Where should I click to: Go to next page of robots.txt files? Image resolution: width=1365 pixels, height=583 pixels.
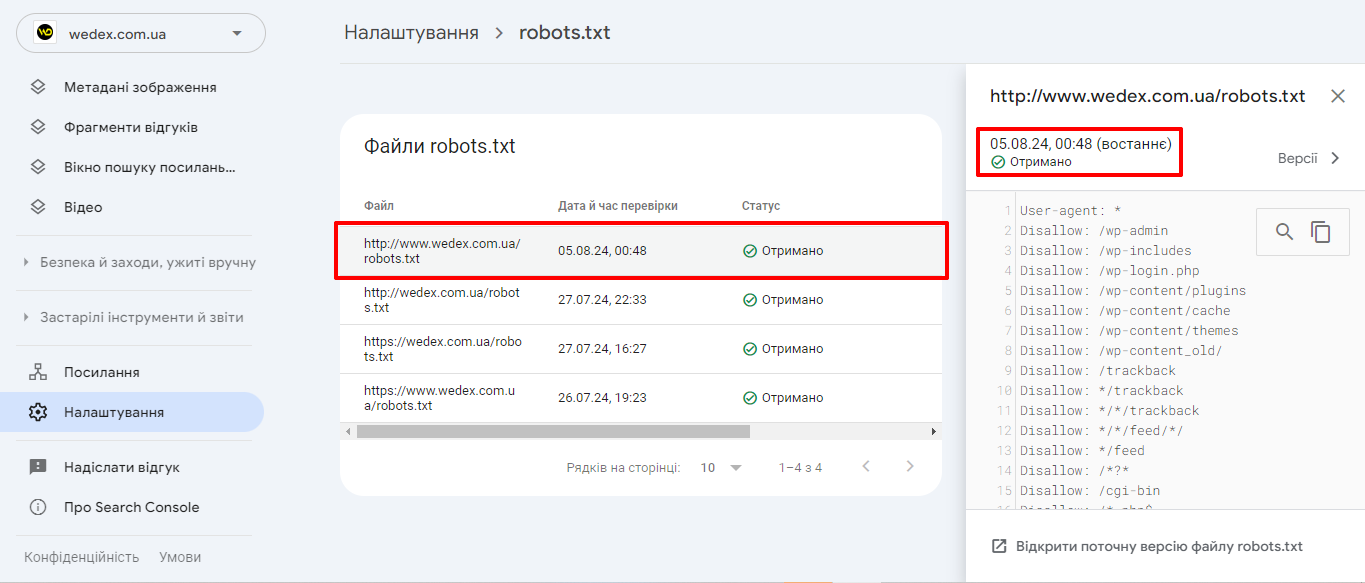910,467
